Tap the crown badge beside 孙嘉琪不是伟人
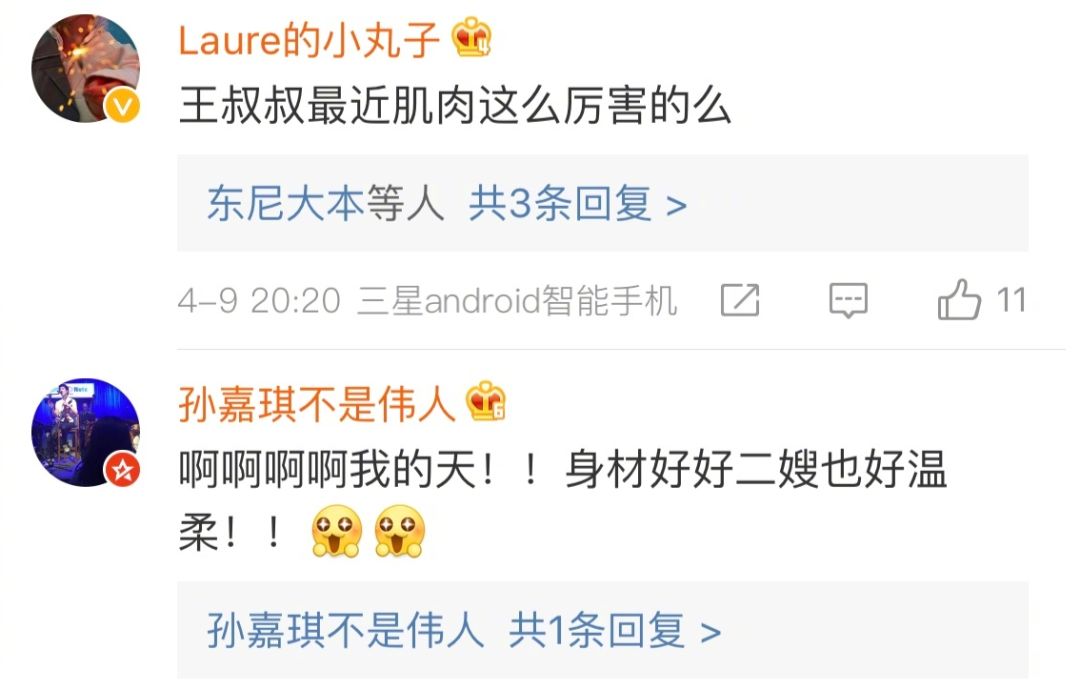The image size is (1080, 690). 486,401
